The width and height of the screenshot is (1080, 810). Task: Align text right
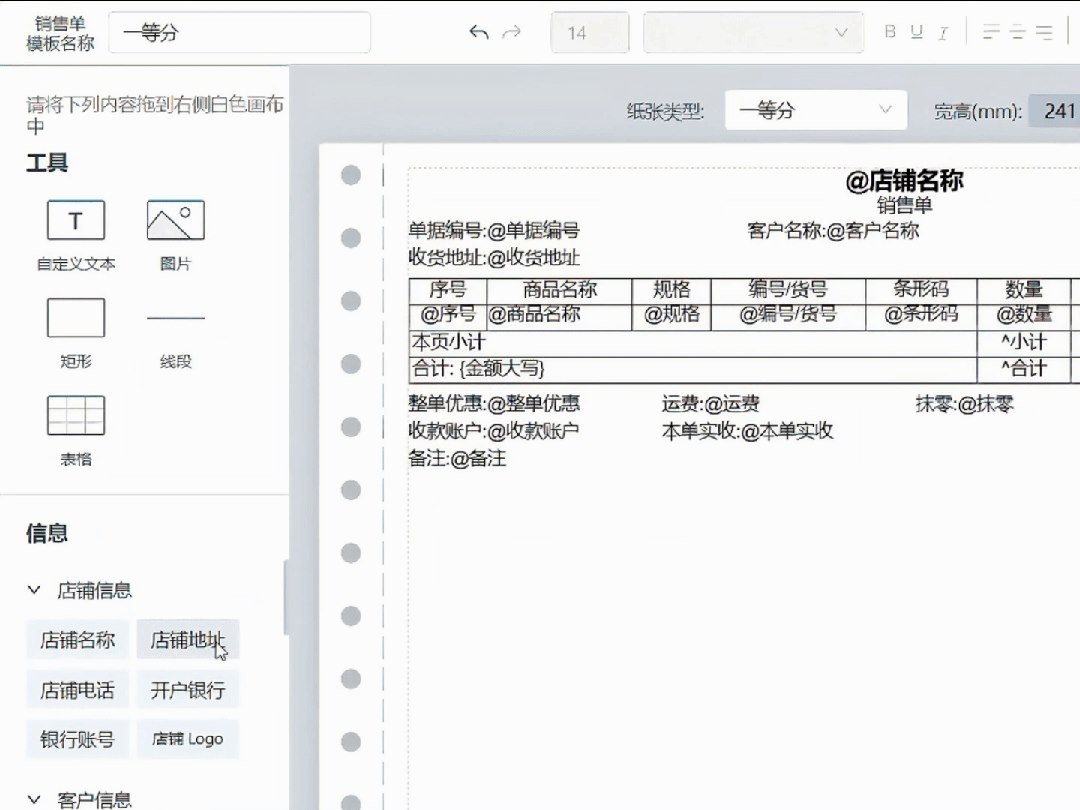[1044, 32]
